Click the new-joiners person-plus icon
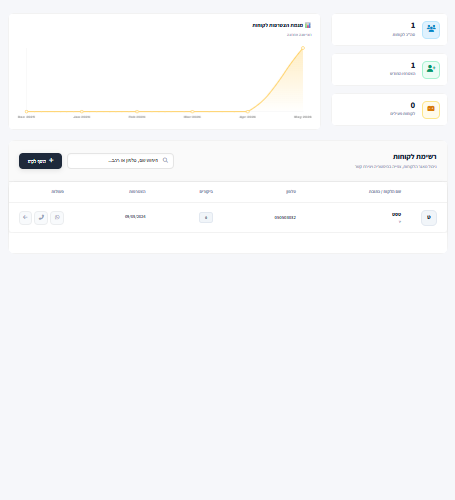 point(431,70)
